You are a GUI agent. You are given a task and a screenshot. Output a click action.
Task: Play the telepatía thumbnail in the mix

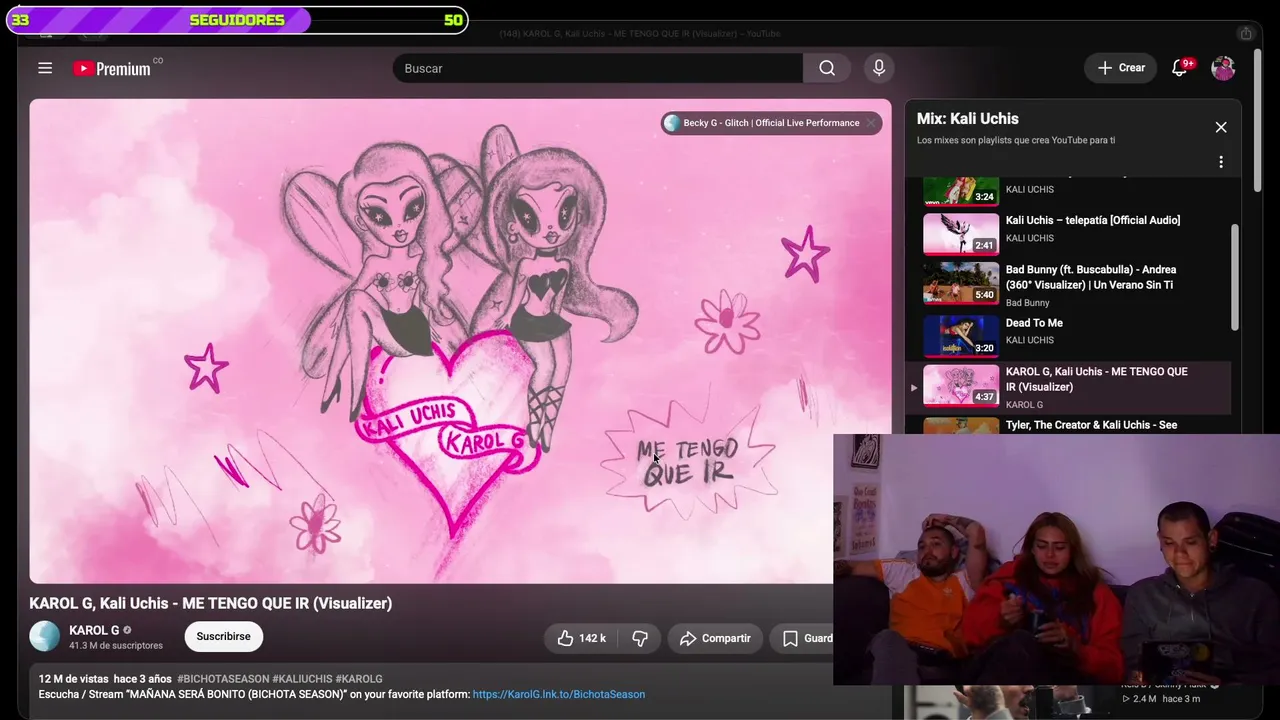tap(961, 234)
